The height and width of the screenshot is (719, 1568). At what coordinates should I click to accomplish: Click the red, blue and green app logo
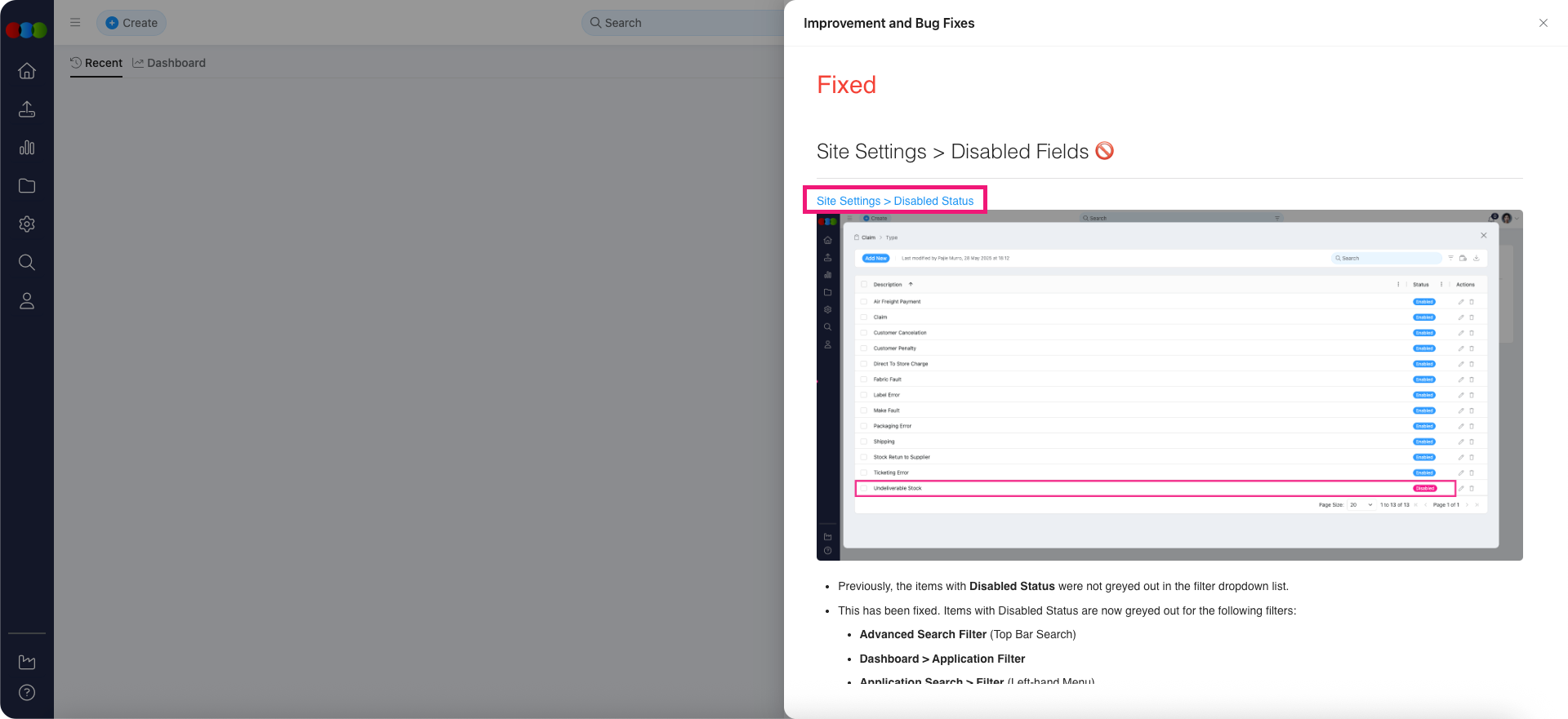click(x=26, y=30)
